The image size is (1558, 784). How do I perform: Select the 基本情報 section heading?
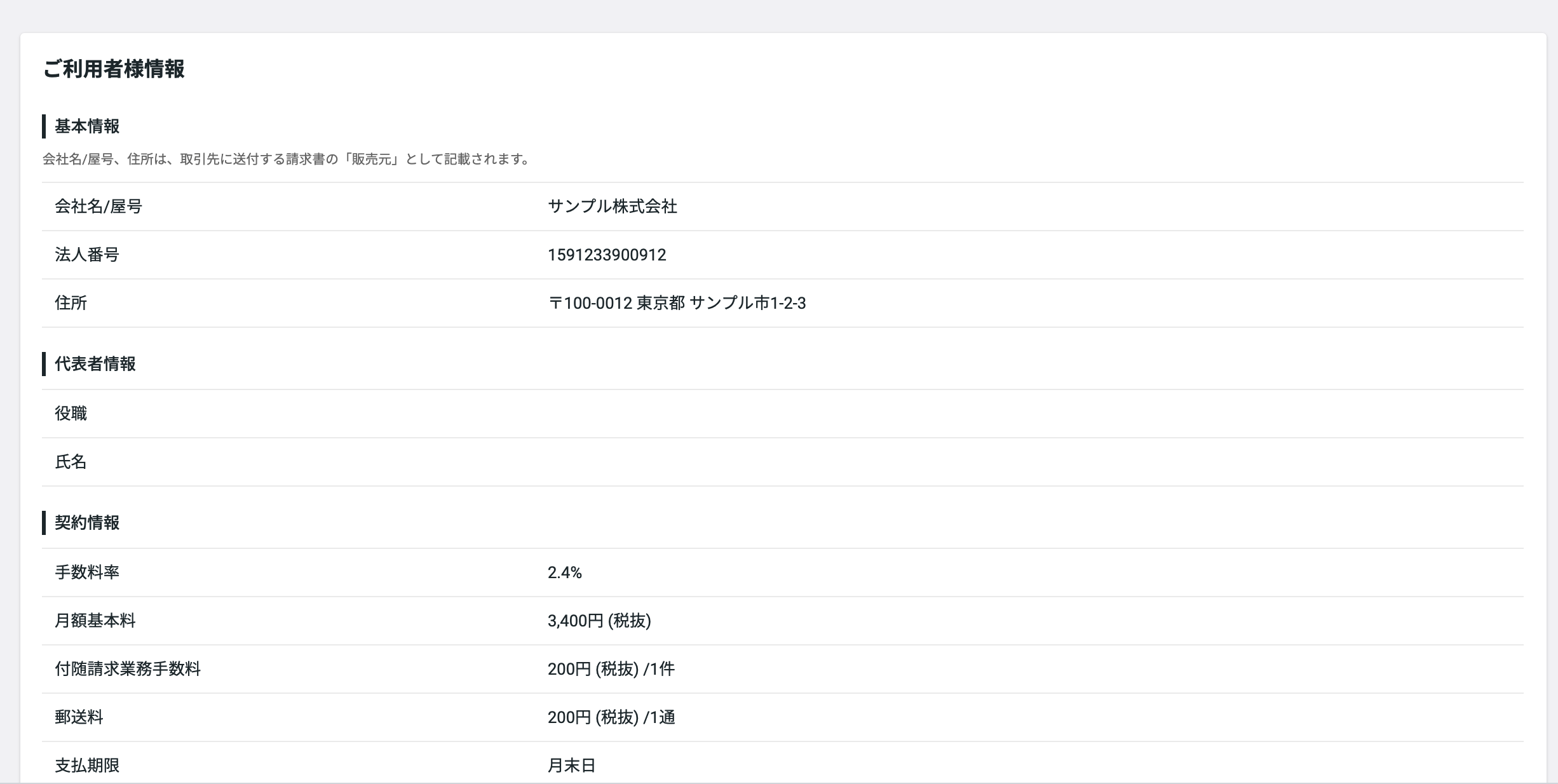click(87, 126)
